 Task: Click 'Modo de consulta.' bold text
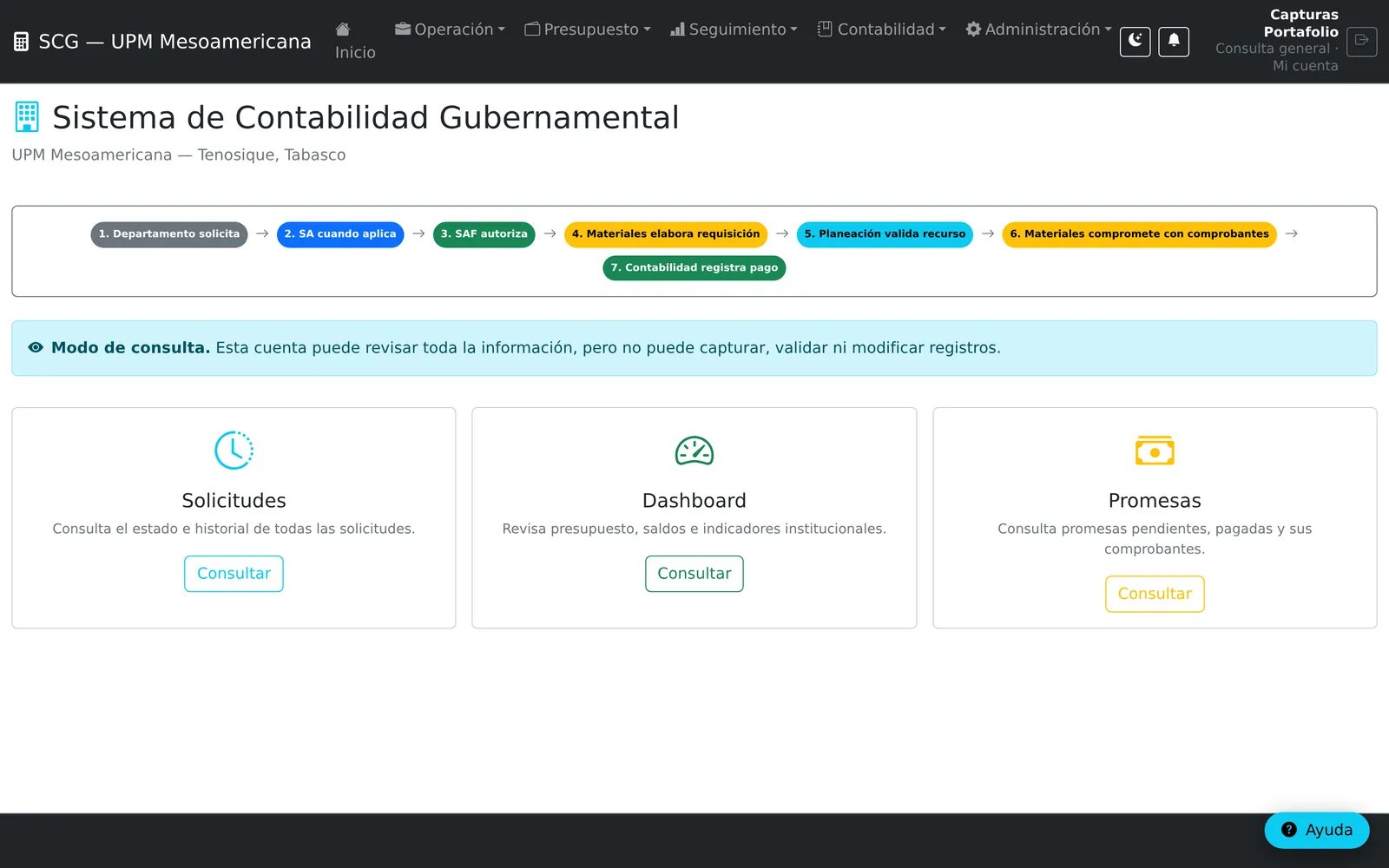tap(130, 347)
